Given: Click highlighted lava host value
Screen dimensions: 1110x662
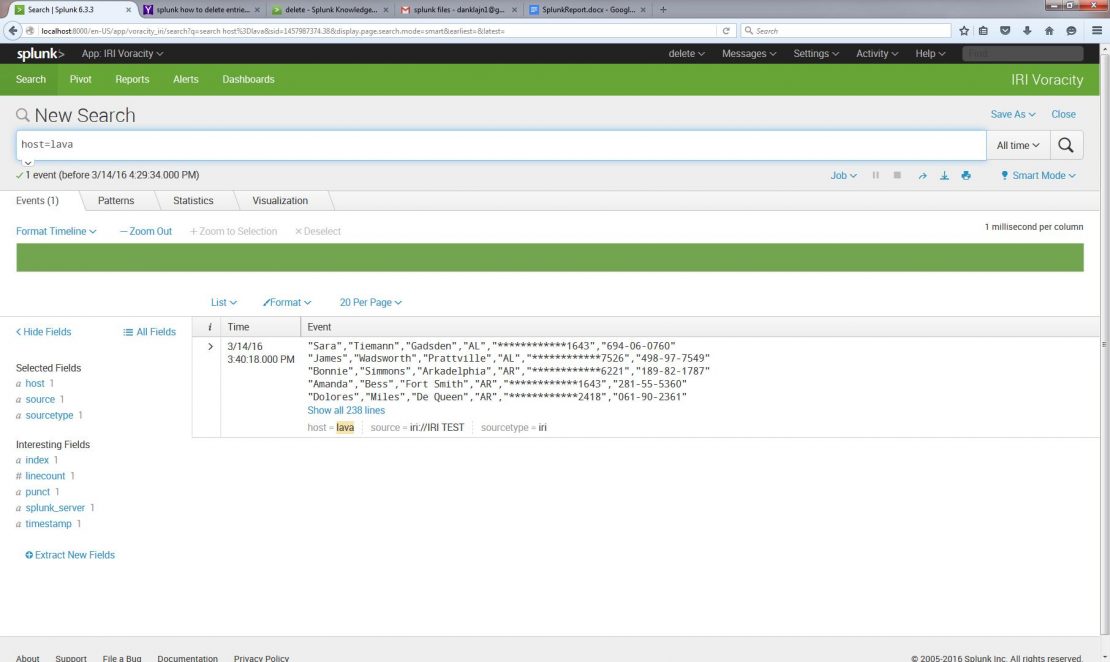Looking at the screenshot, I should coord(345,428).
